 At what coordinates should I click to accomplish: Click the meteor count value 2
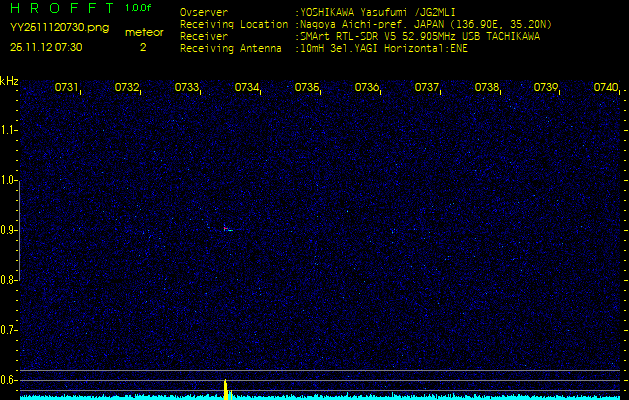pos(142,46)
